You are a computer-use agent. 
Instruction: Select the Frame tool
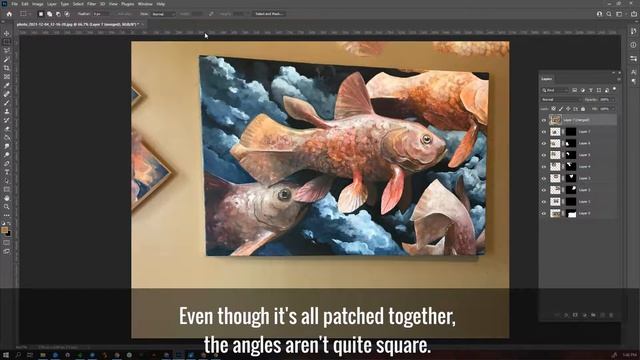pos(7,76)
